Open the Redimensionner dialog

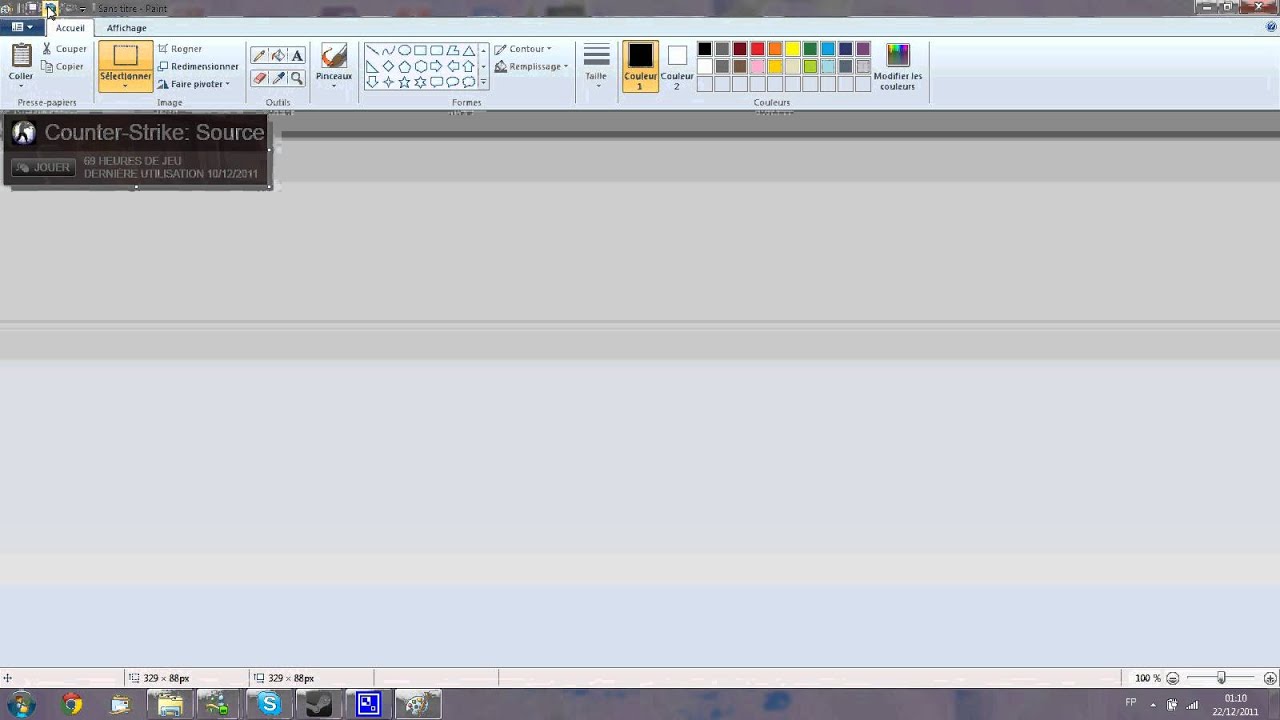(198, 67)
